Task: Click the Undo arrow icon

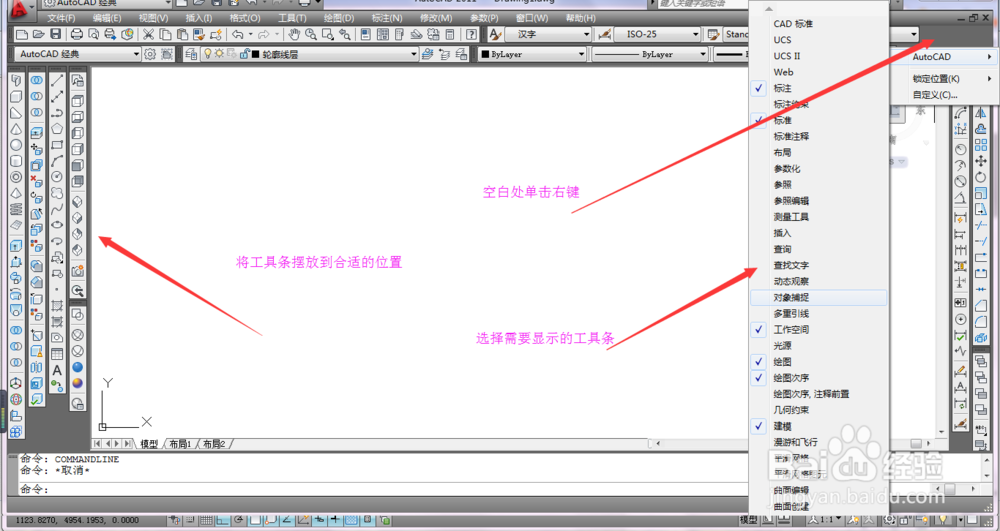Action: click(x=238, y=34)
